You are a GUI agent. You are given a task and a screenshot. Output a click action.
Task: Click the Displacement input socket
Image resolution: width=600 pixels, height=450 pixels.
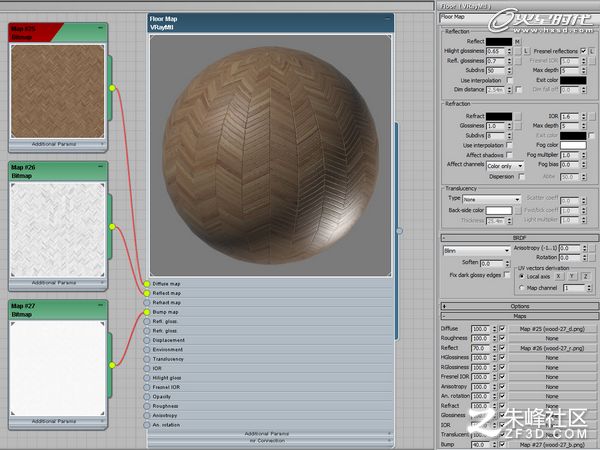tap(147, 340)
